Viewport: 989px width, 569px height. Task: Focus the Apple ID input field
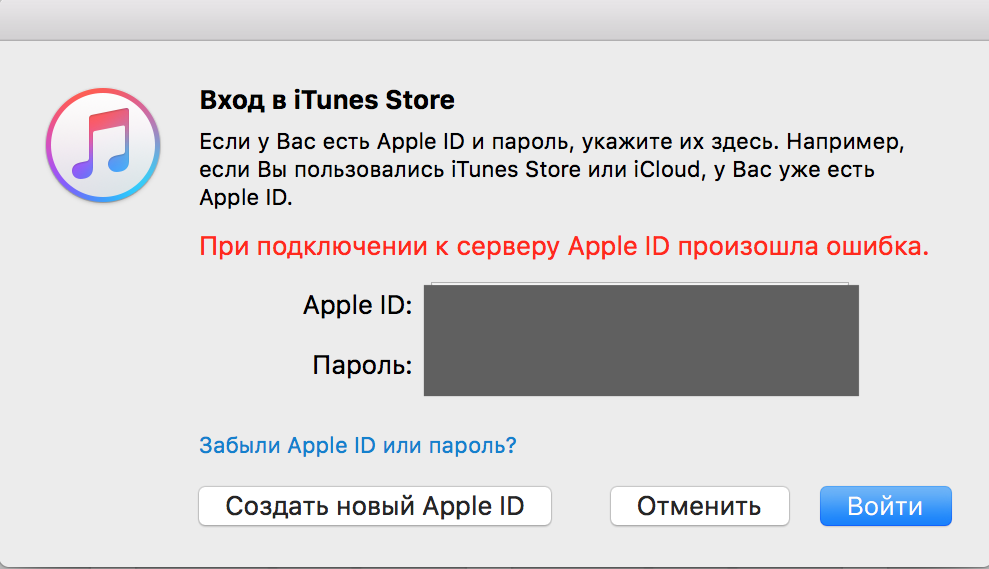[x=640, y=305]
